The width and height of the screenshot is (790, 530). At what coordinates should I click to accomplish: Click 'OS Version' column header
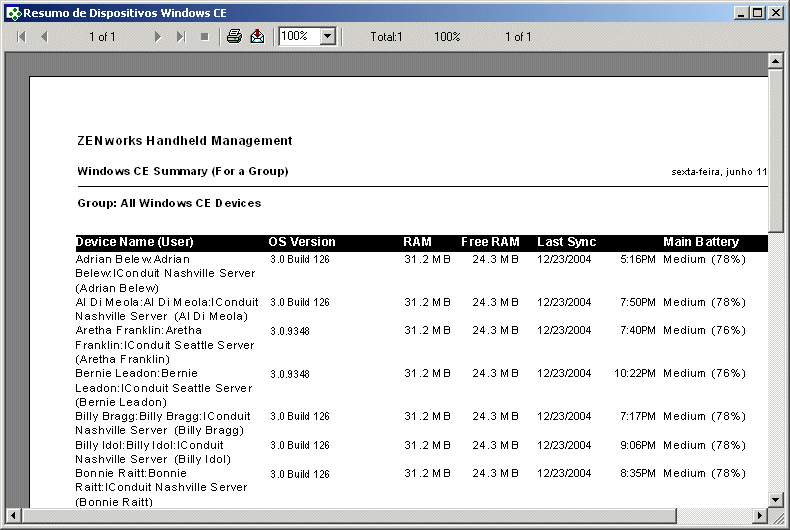click(302, 242)
